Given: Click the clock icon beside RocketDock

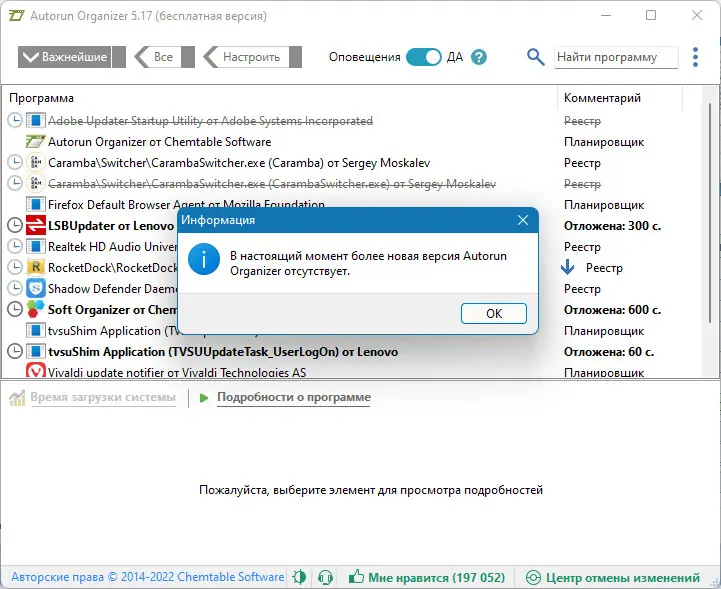Looking at the screenshot, I should pos(15,268).
